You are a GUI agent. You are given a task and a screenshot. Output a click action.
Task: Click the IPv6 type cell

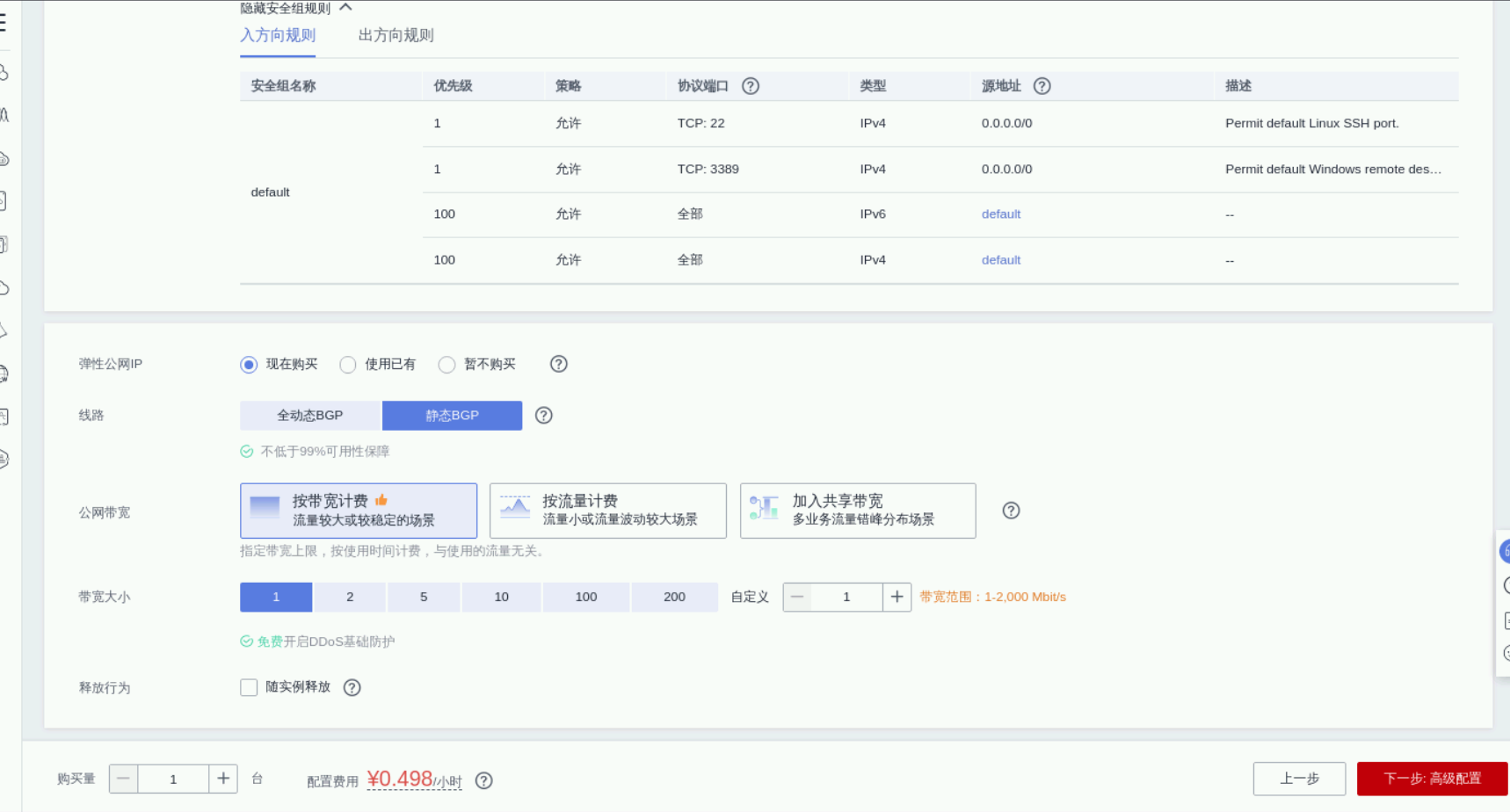(873, 214)
